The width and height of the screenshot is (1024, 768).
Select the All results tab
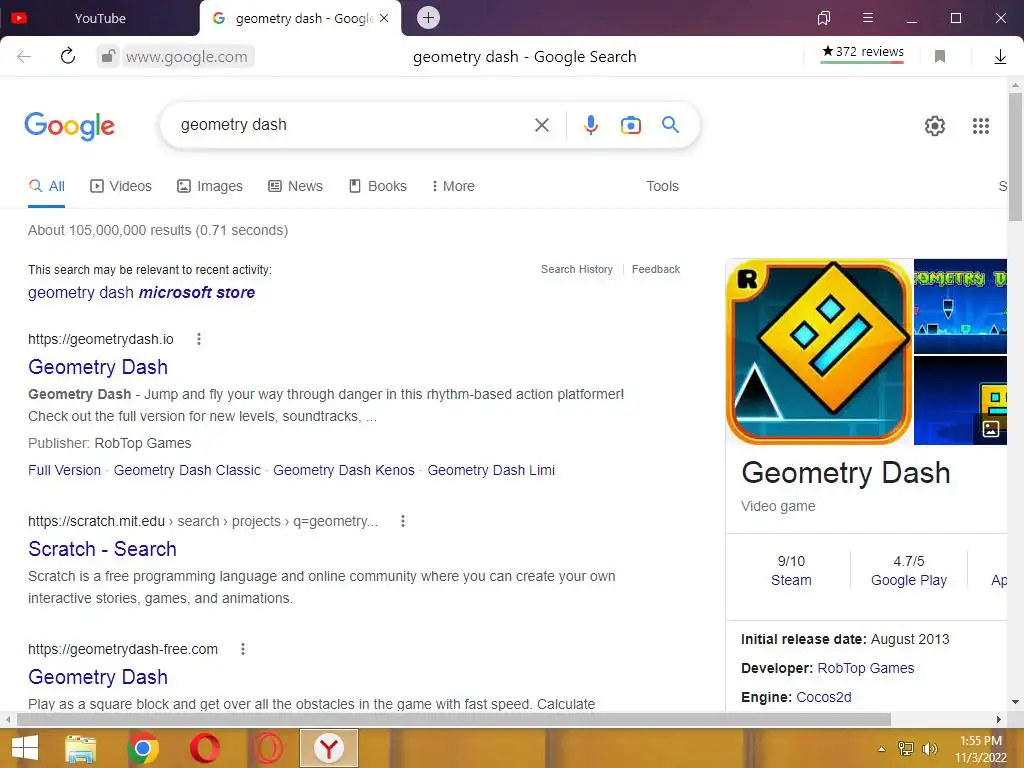46,186
